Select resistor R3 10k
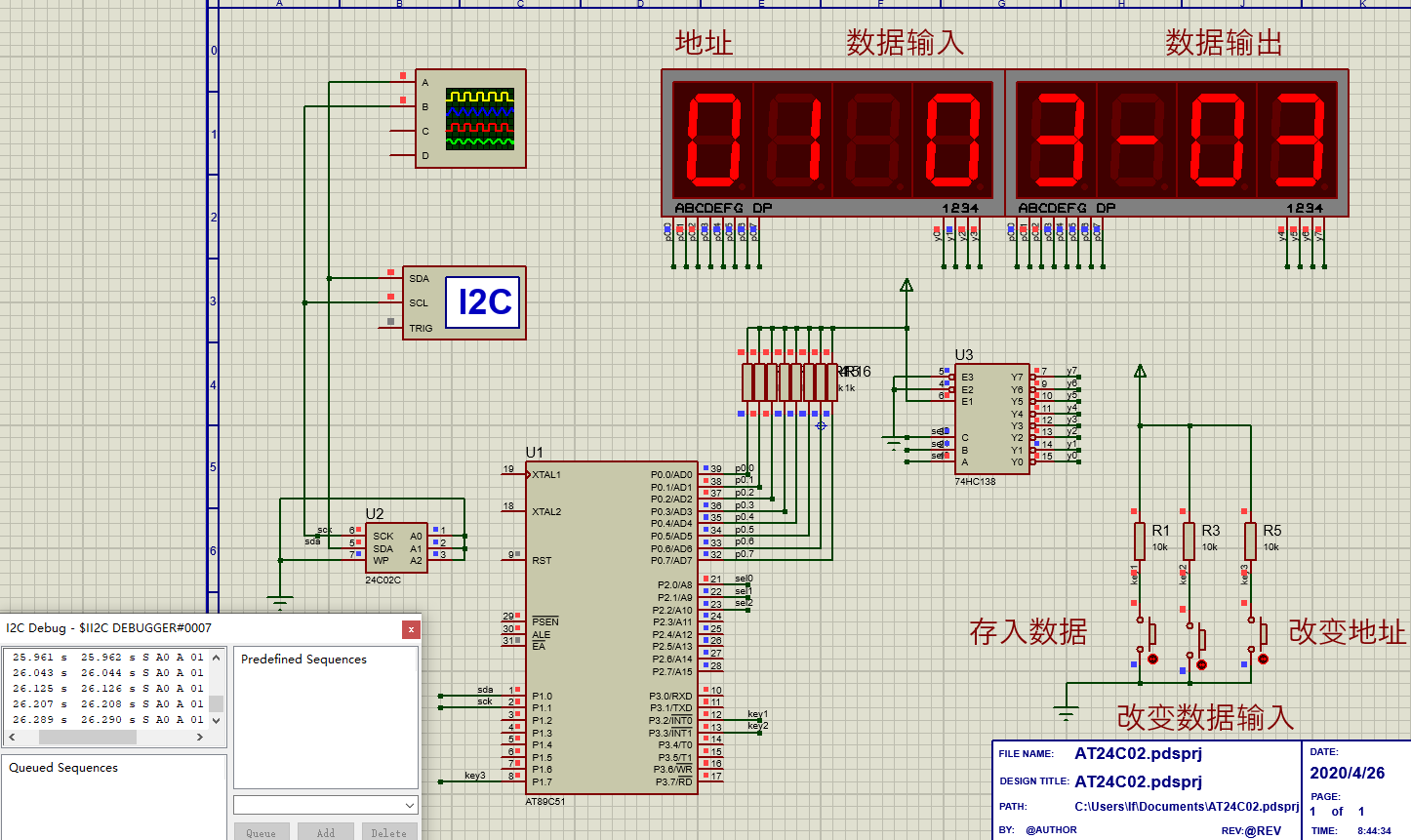 1189,541
